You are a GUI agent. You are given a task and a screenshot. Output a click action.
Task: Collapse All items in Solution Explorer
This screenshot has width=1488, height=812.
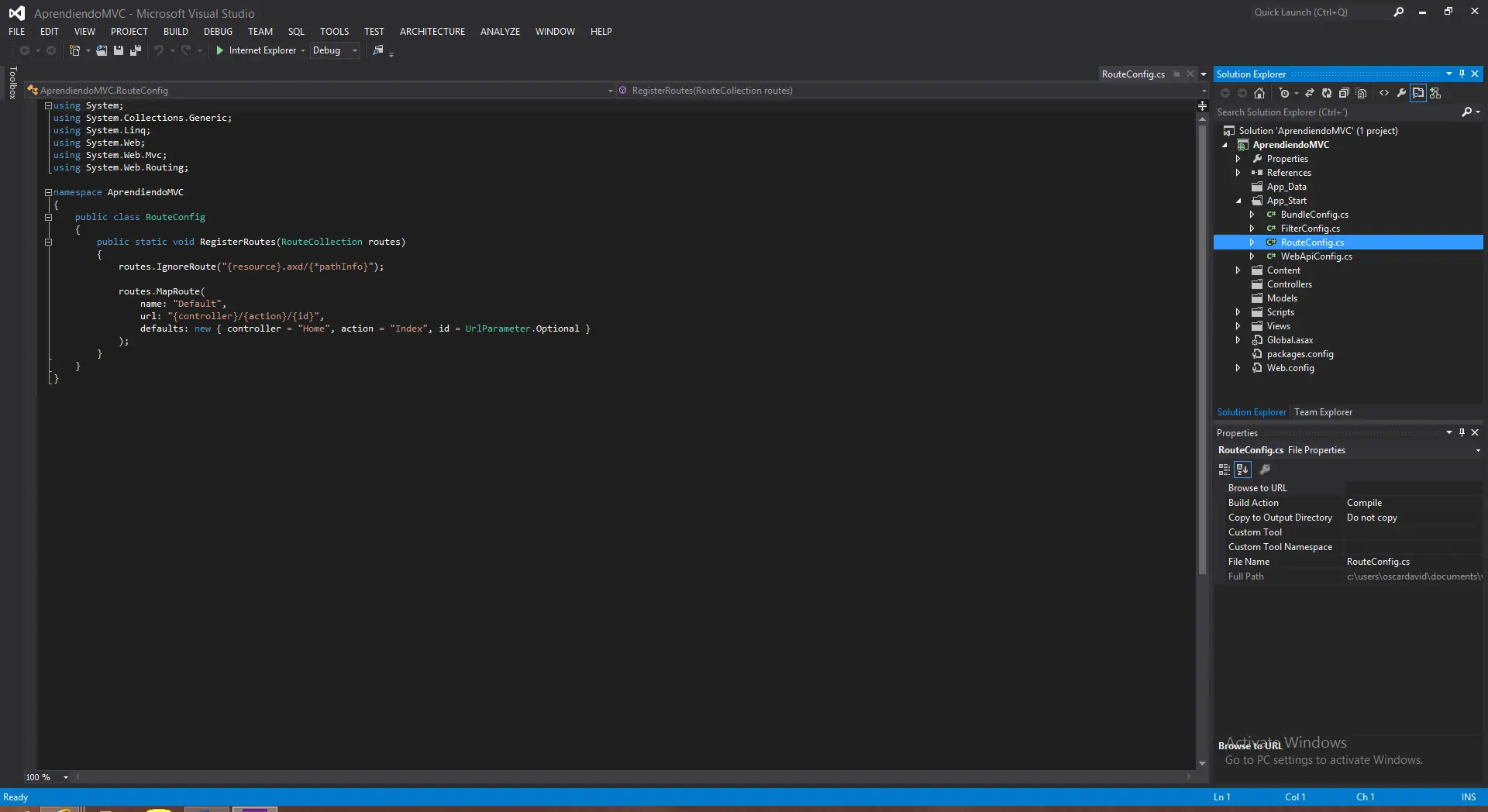click(1344, 93)
